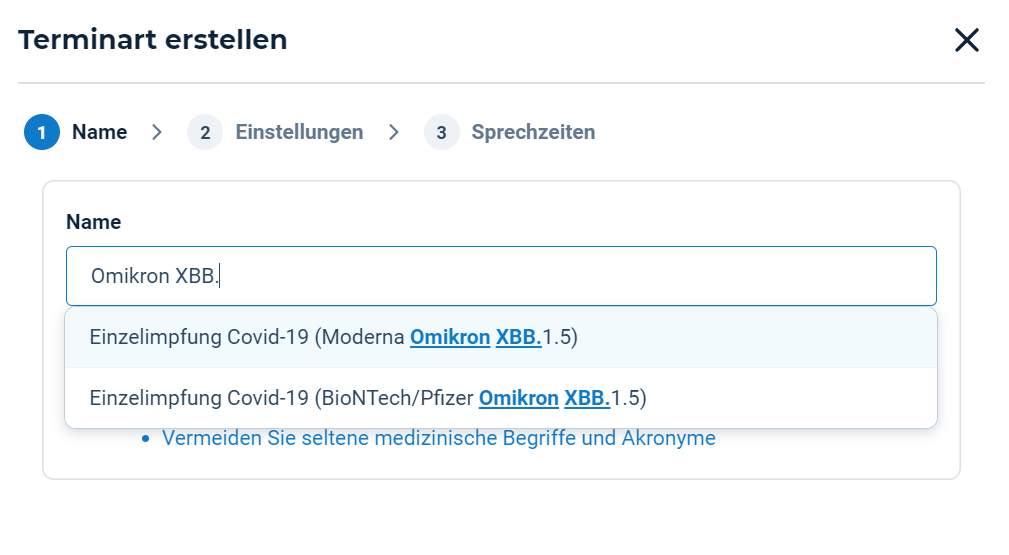
Task: Click the chevron after the Name step
Action: tap(157, 132)
